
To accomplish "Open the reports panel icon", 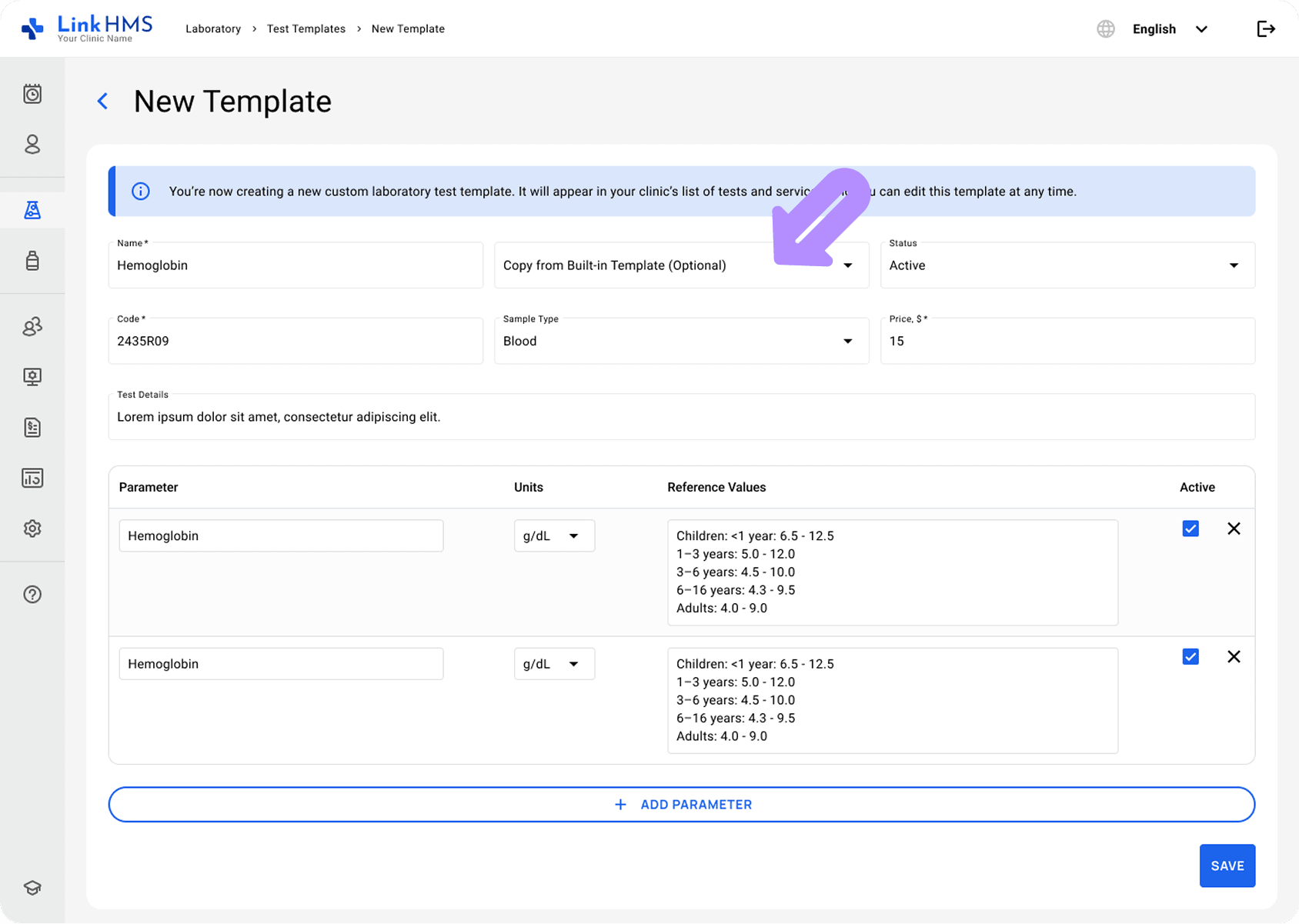I will click(x=32, y=478).
